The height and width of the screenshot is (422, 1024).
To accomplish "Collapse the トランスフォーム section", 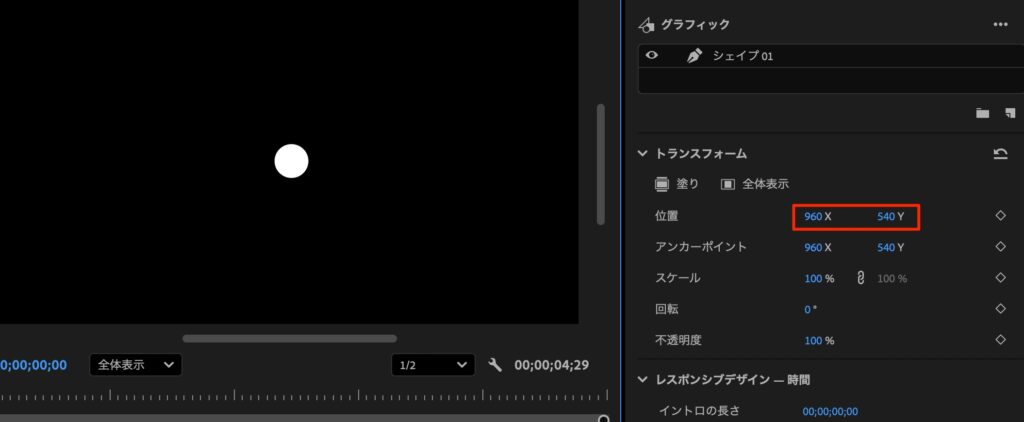I will pyautogui.click(x=643, y=154).
